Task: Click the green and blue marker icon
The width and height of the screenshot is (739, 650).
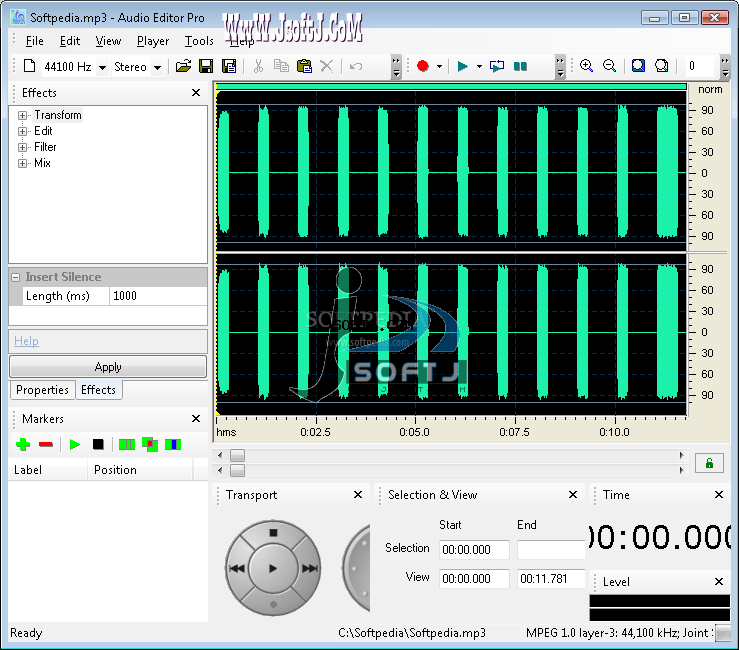Action: click(173, 444)
